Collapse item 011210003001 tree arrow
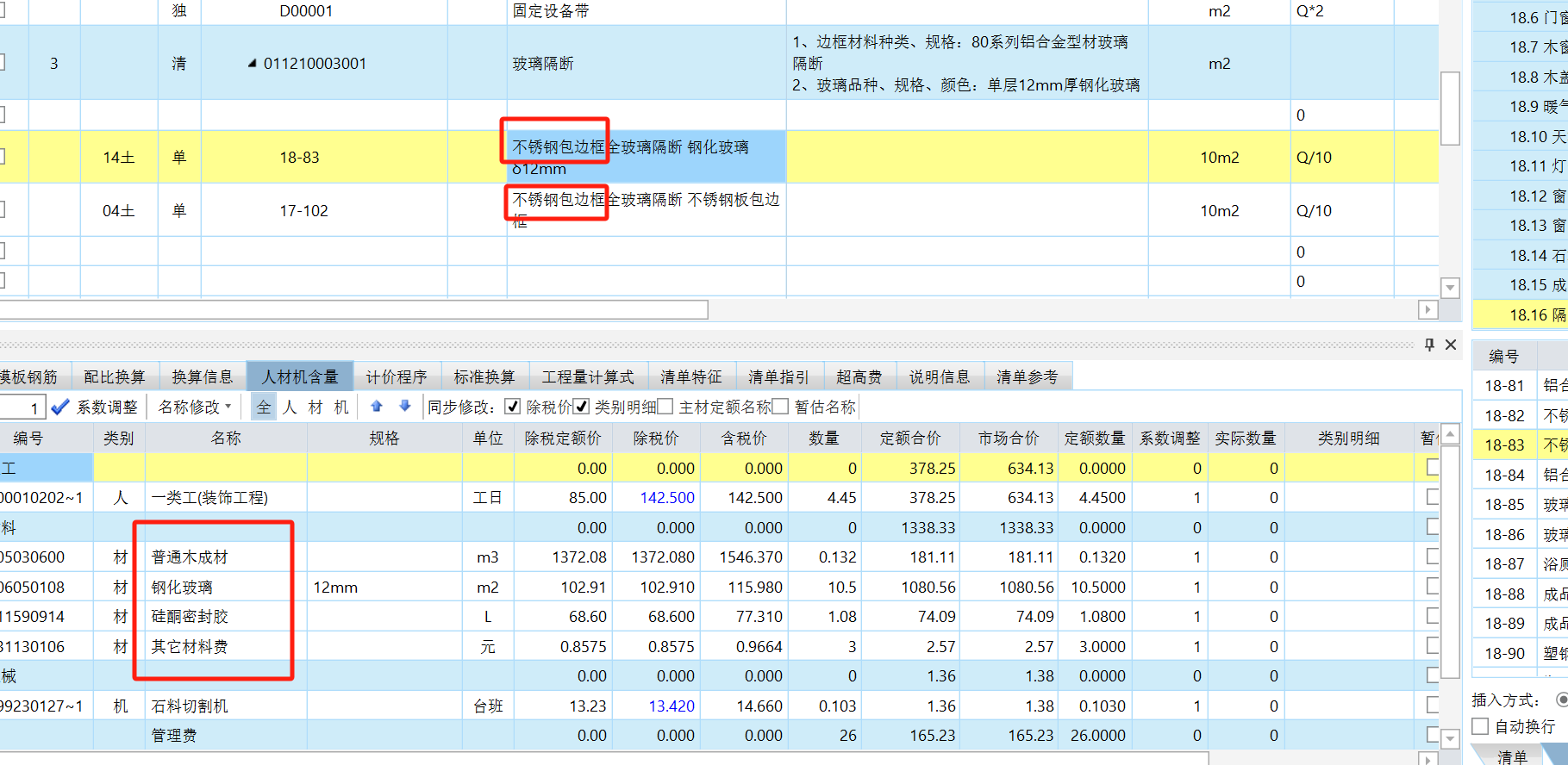This screenshot has width=1568, height=765. [x=252, y=63]
